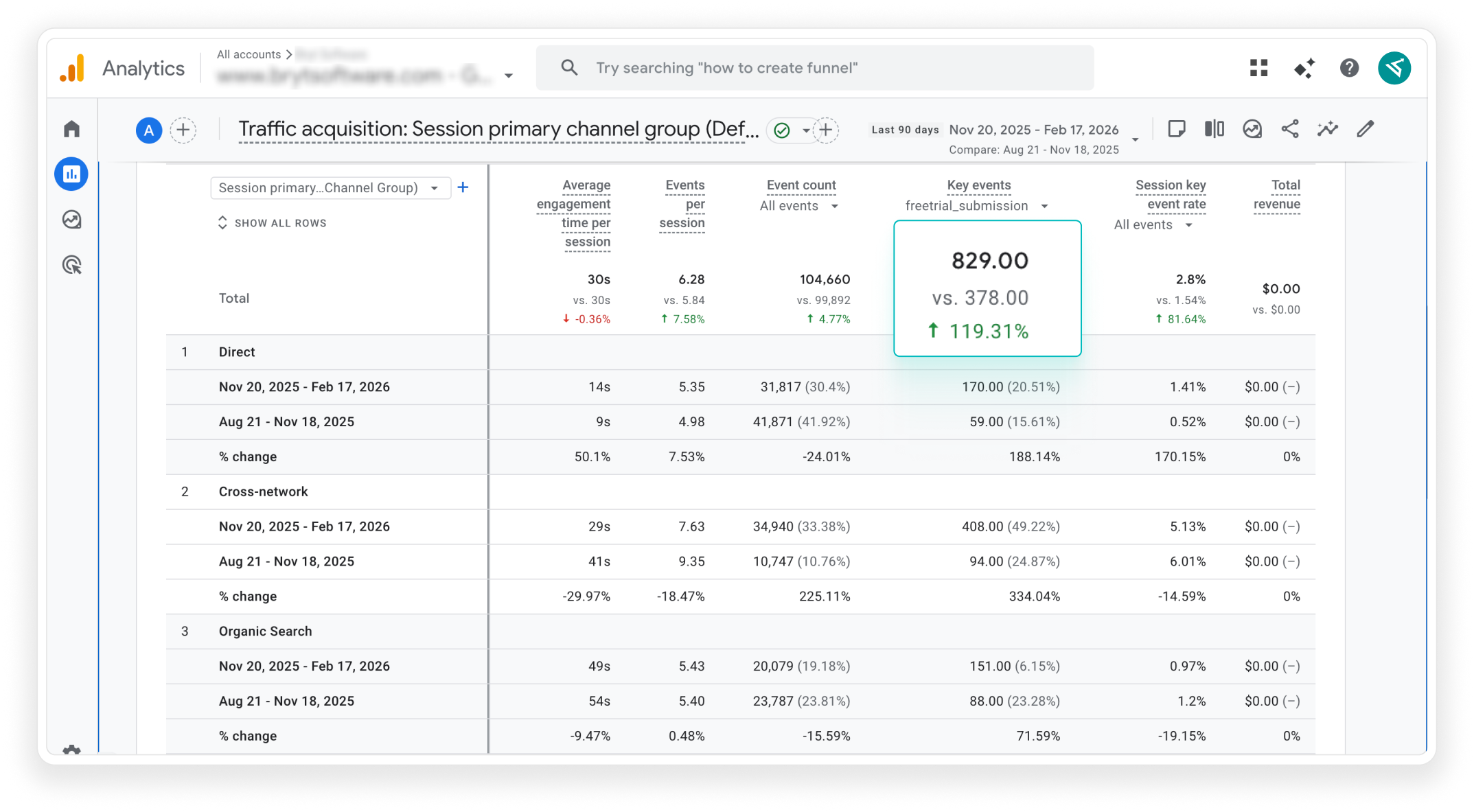Click the Help question mark icon

(x=1349, y=68)
